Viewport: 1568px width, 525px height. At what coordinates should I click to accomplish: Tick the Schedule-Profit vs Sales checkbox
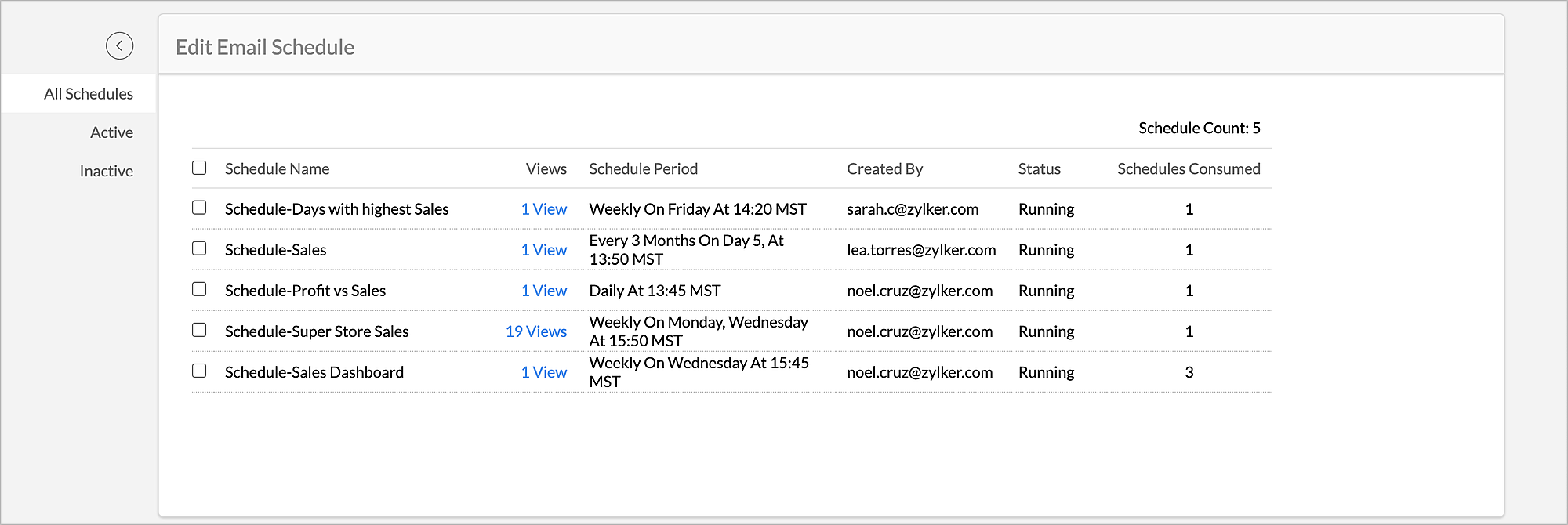coord(199,289)
